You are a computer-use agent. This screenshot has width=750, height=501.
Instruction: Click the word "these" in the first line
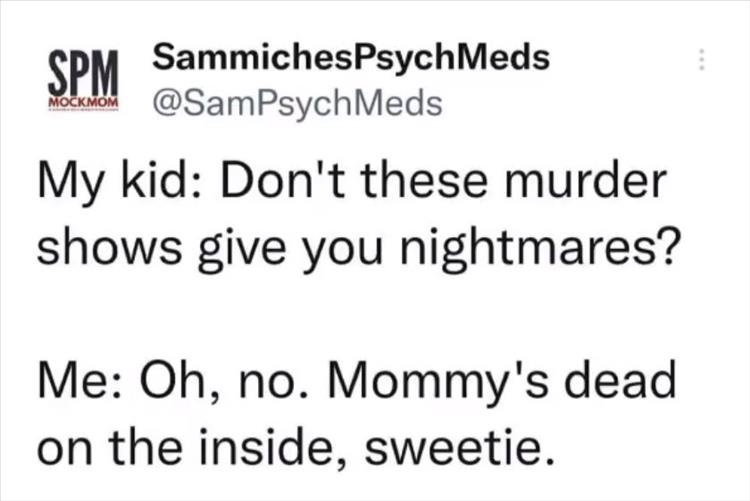coord(393,185)
